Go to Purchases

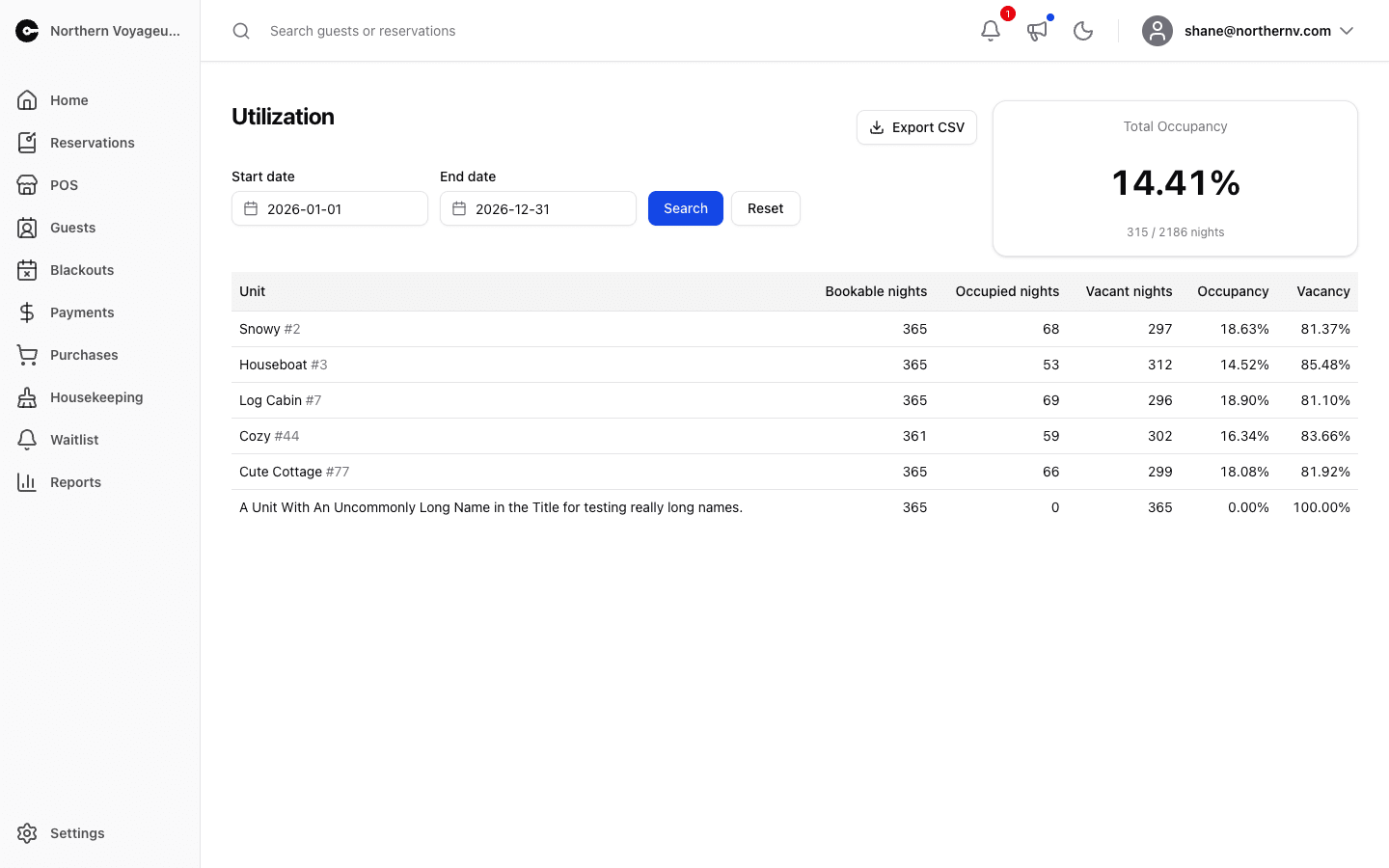pos(100,355)
